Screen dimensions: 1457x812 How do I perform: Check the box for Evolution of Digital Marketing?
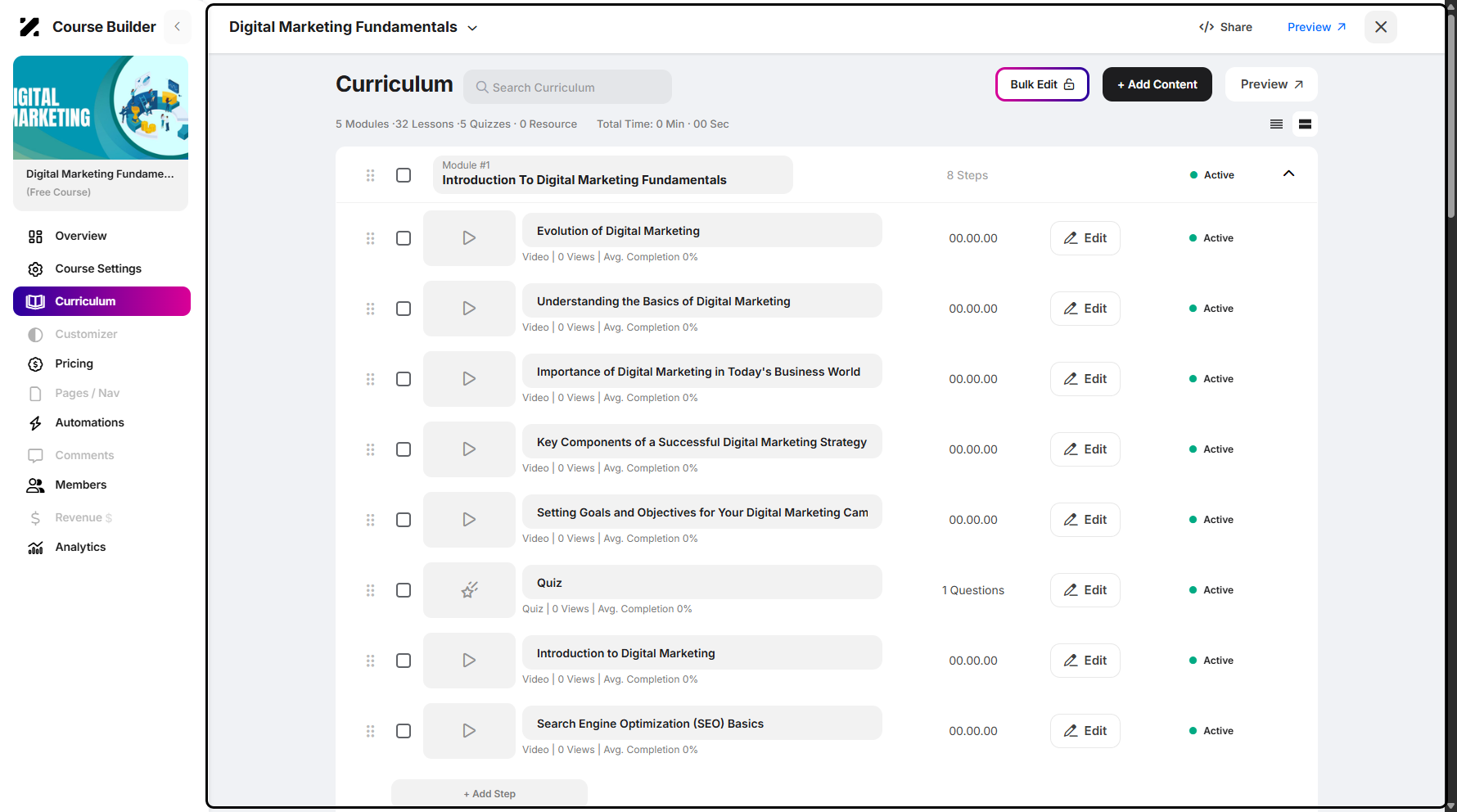pos(404,238)
